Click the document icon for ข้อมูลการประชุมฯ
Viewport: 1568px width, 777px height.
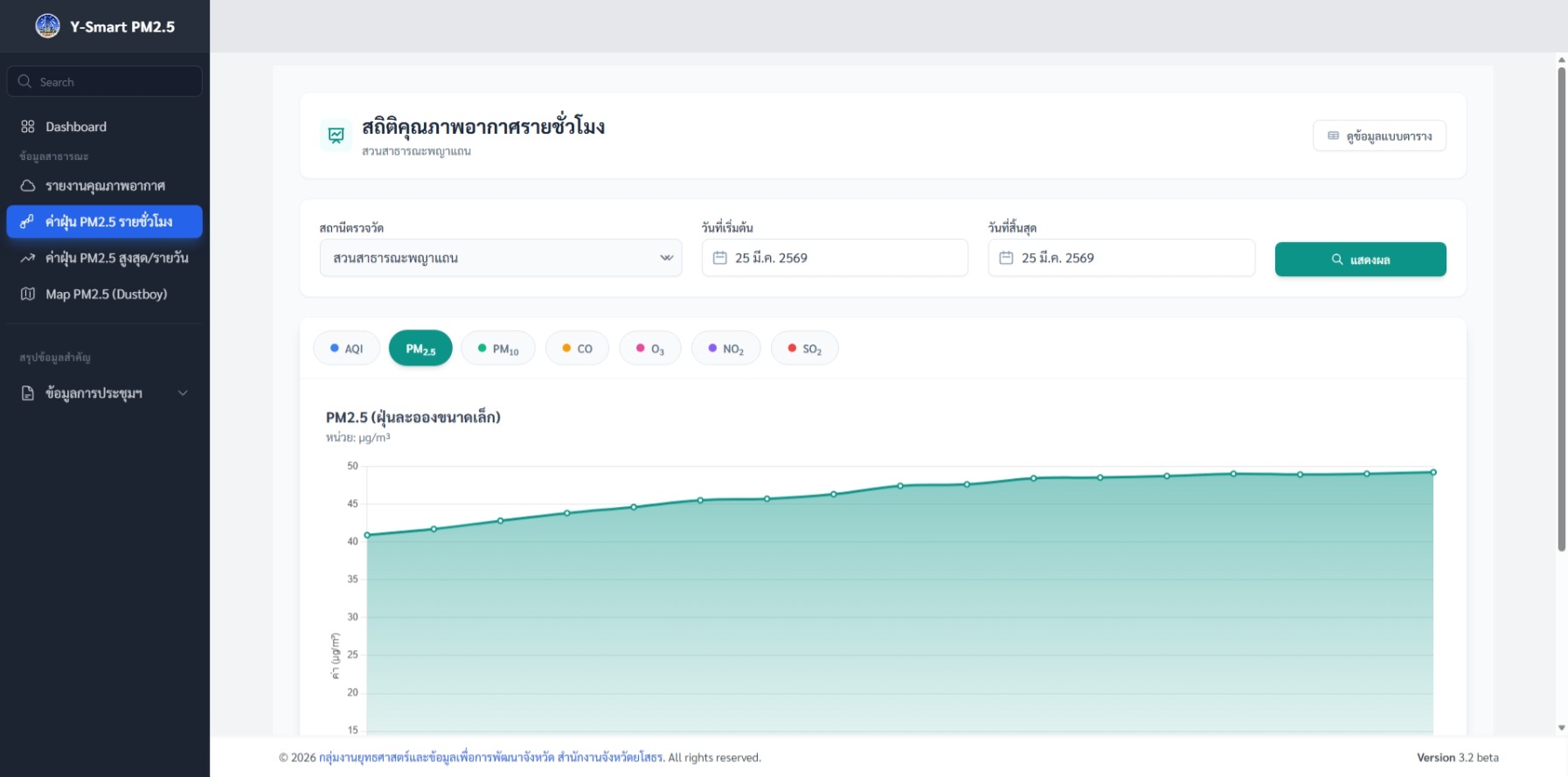[x=28, y=393]
